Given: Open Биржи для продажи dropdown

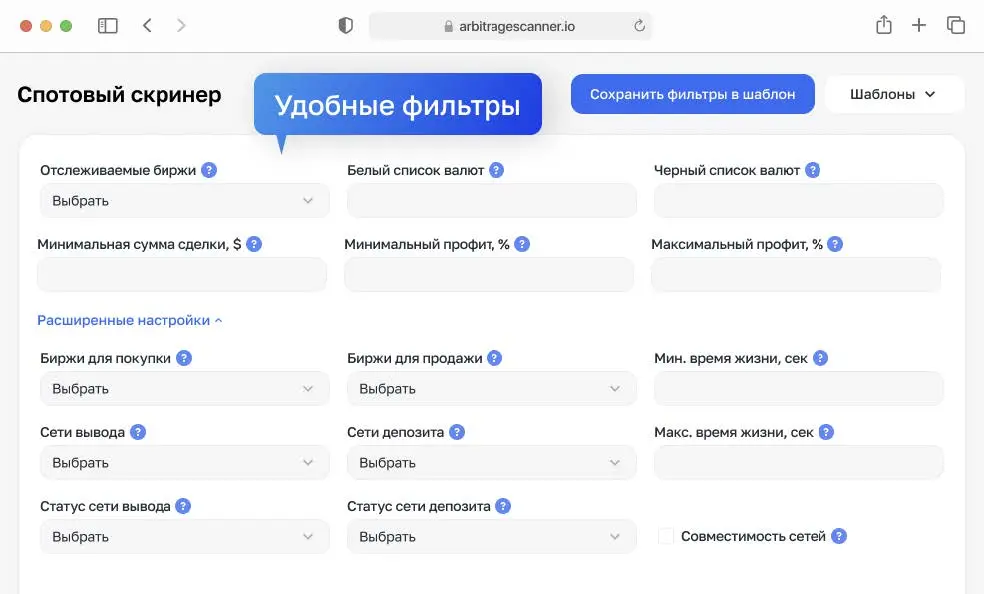Looking at the screenshot, I should point(491,389).
